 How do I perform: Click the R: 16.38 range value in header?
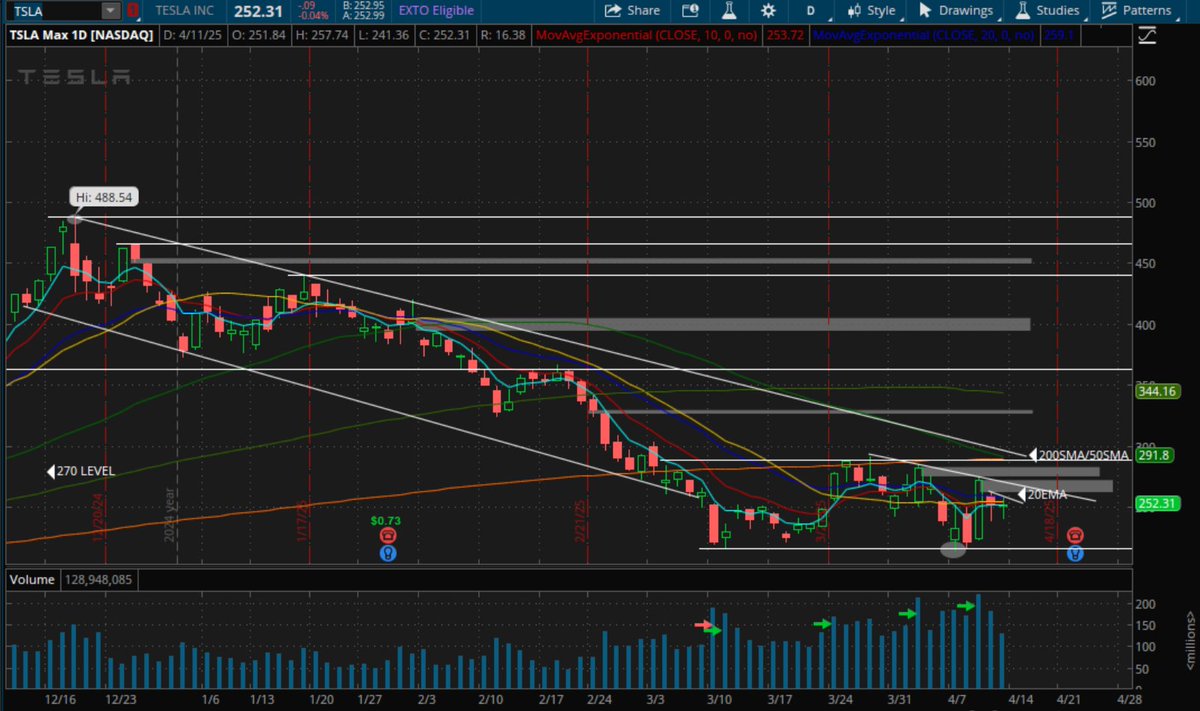505,35
